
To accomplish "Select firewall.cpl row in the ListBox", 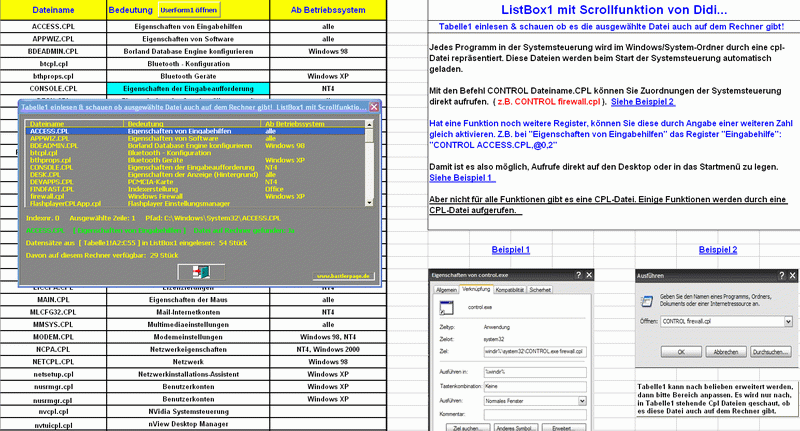I will (195, 196).
